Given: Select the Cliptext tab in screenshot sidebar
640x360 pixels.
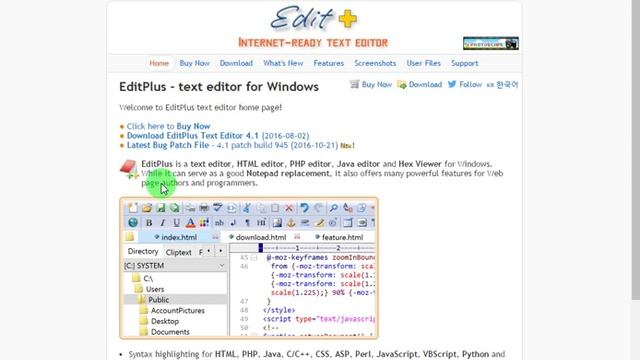Looking at the screenshot, I should [x=178, y=252].
